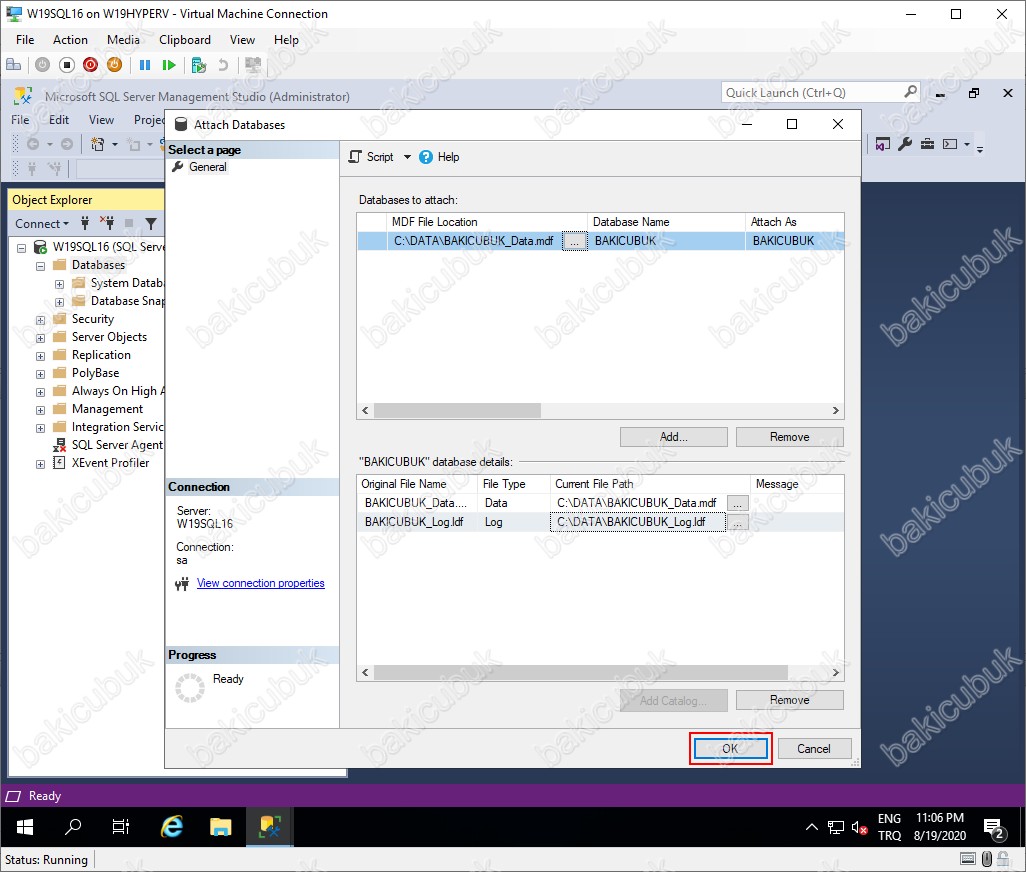
Task: Revert the VM checkpoint icon
Action: pos(223,65)
